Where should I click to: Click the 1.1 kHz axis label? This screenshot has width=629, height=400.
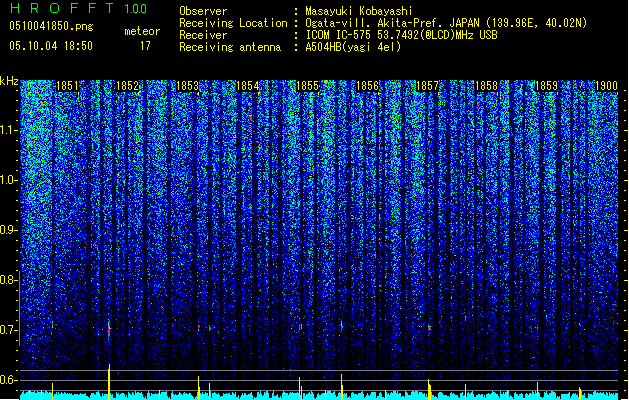(x=8, y=130)
